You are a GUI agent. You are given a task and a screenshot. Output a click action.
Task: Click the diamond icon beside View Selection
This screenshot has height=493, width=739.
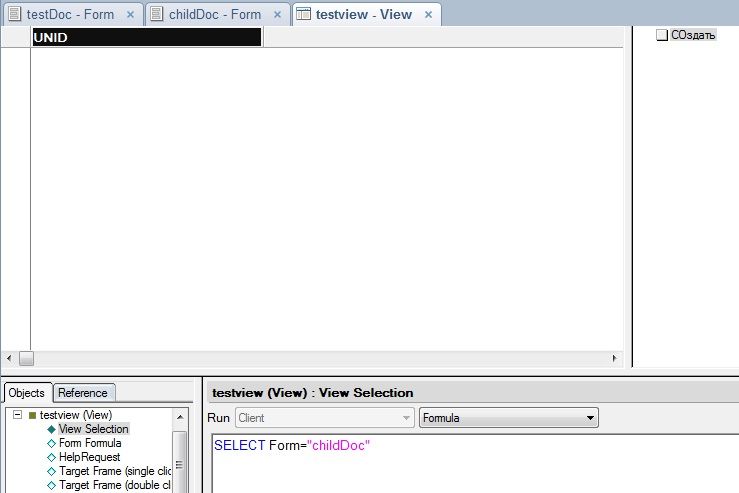pos(51,429)
